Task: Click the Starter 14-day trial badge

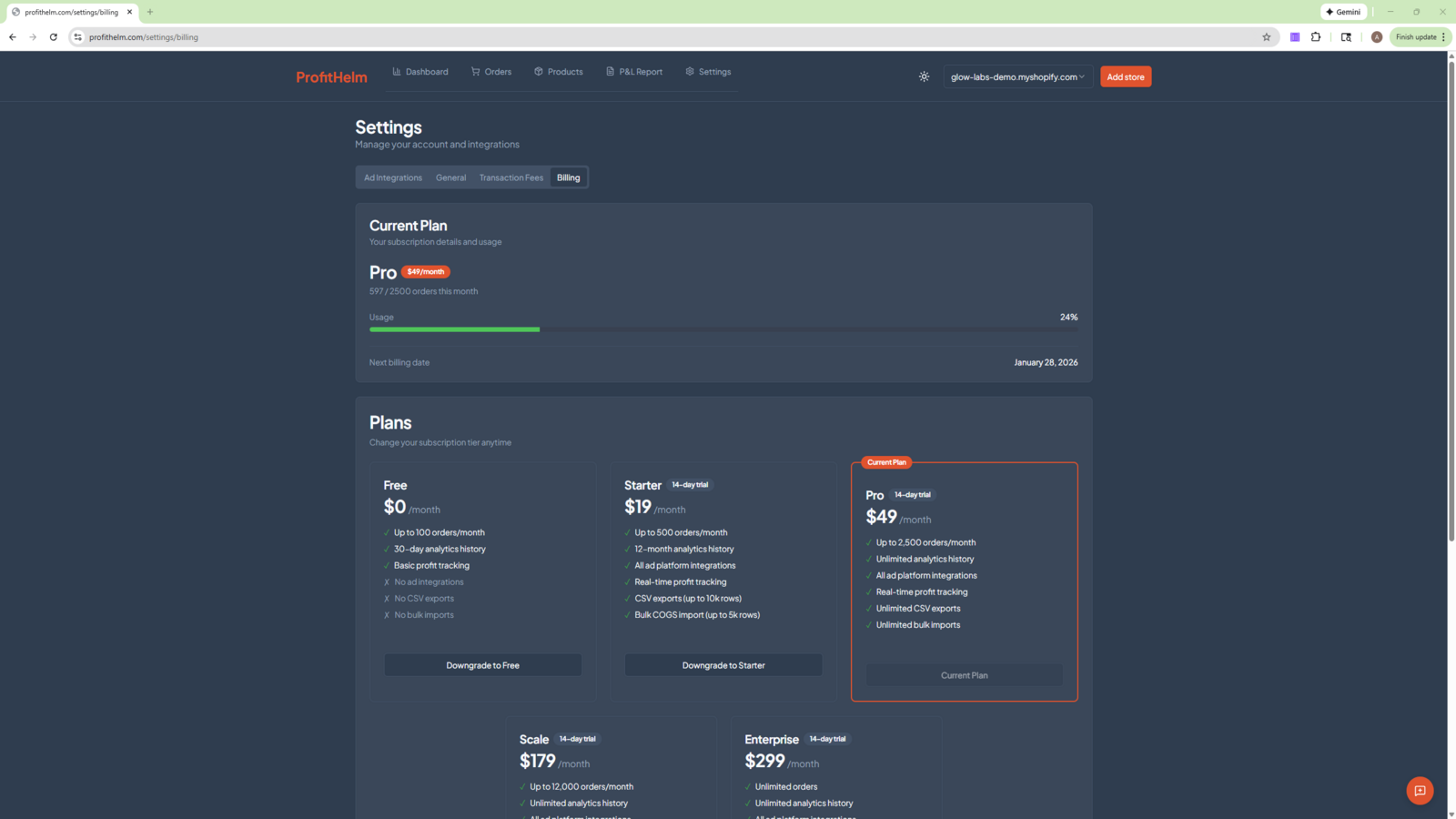Action: click(690, 485)
